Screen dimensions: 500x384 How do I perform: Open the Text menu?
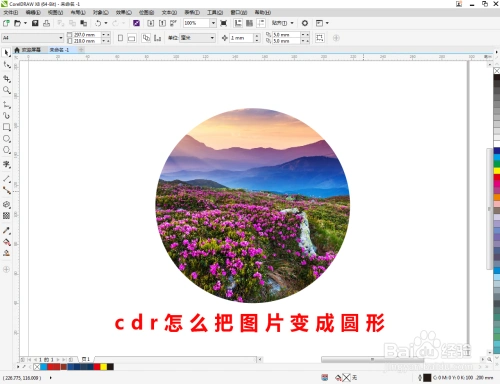(x=169, y=12)
